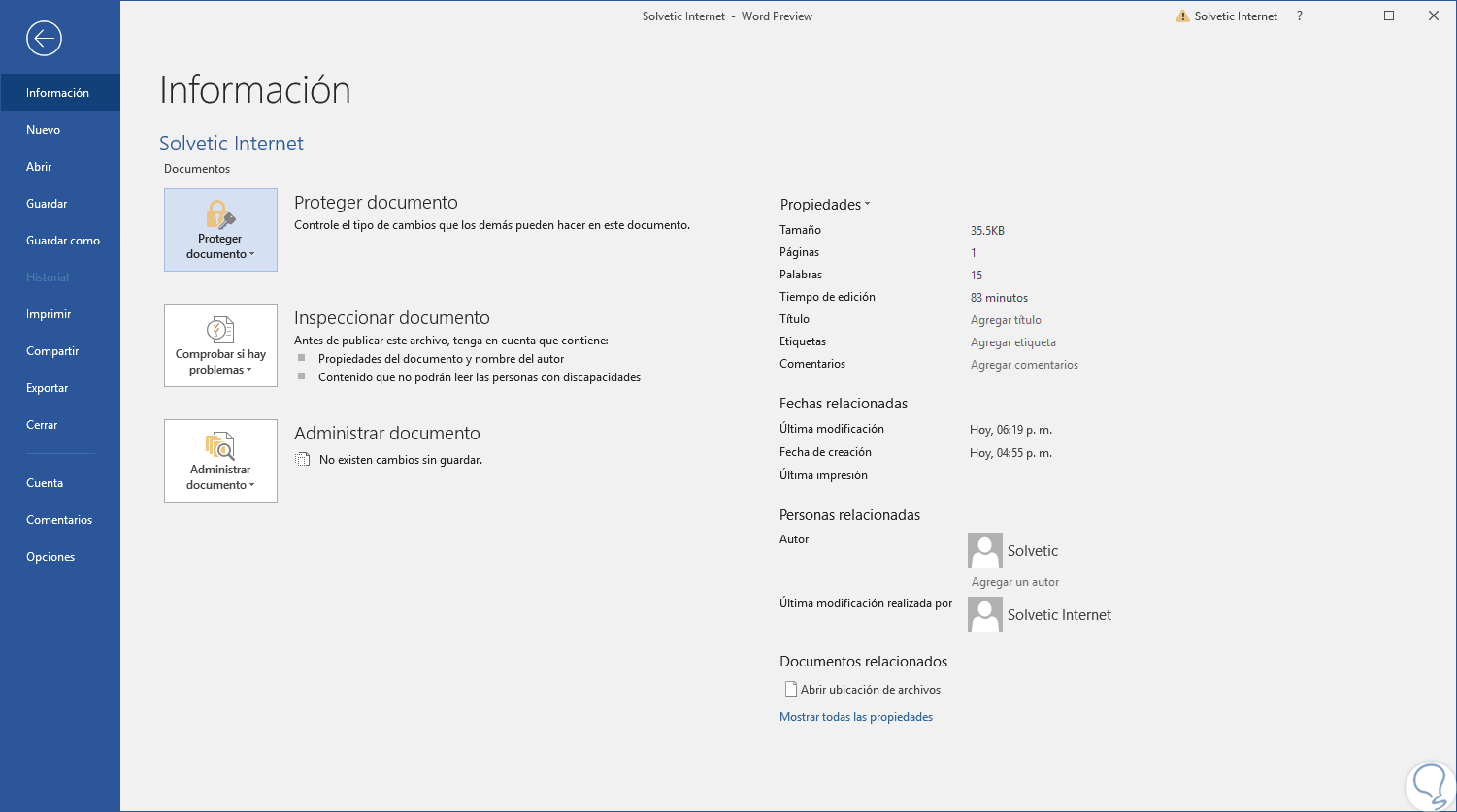Screen dimensions: 1457x812
Task: Open the Compartir page
Action: click(60, 351)
